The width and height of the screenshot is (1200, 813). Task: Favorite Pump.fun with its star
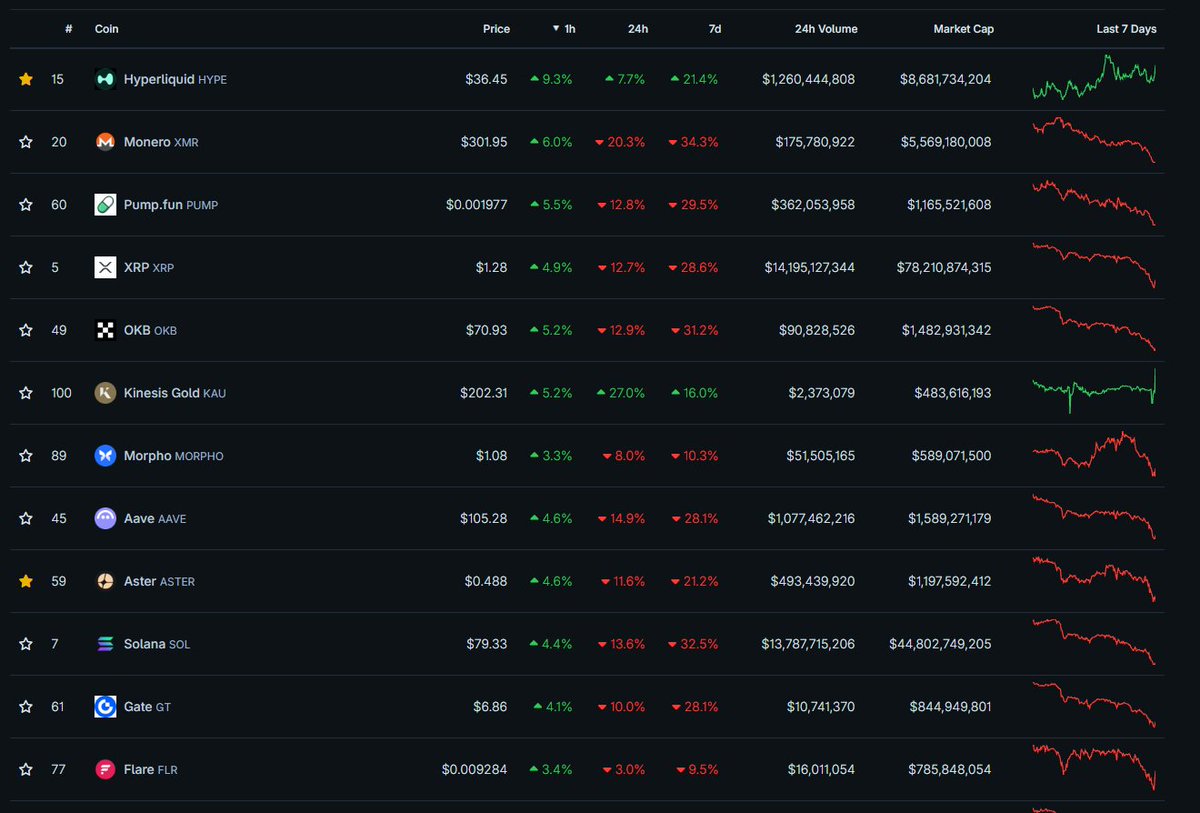26,204
